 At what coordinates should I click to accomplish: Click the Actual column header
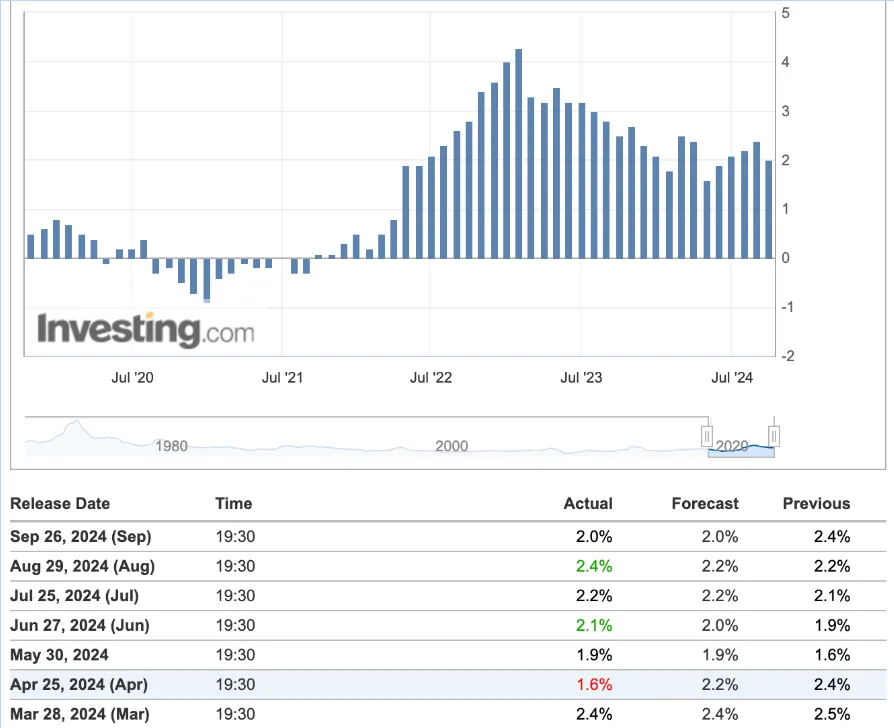[588, 503]
